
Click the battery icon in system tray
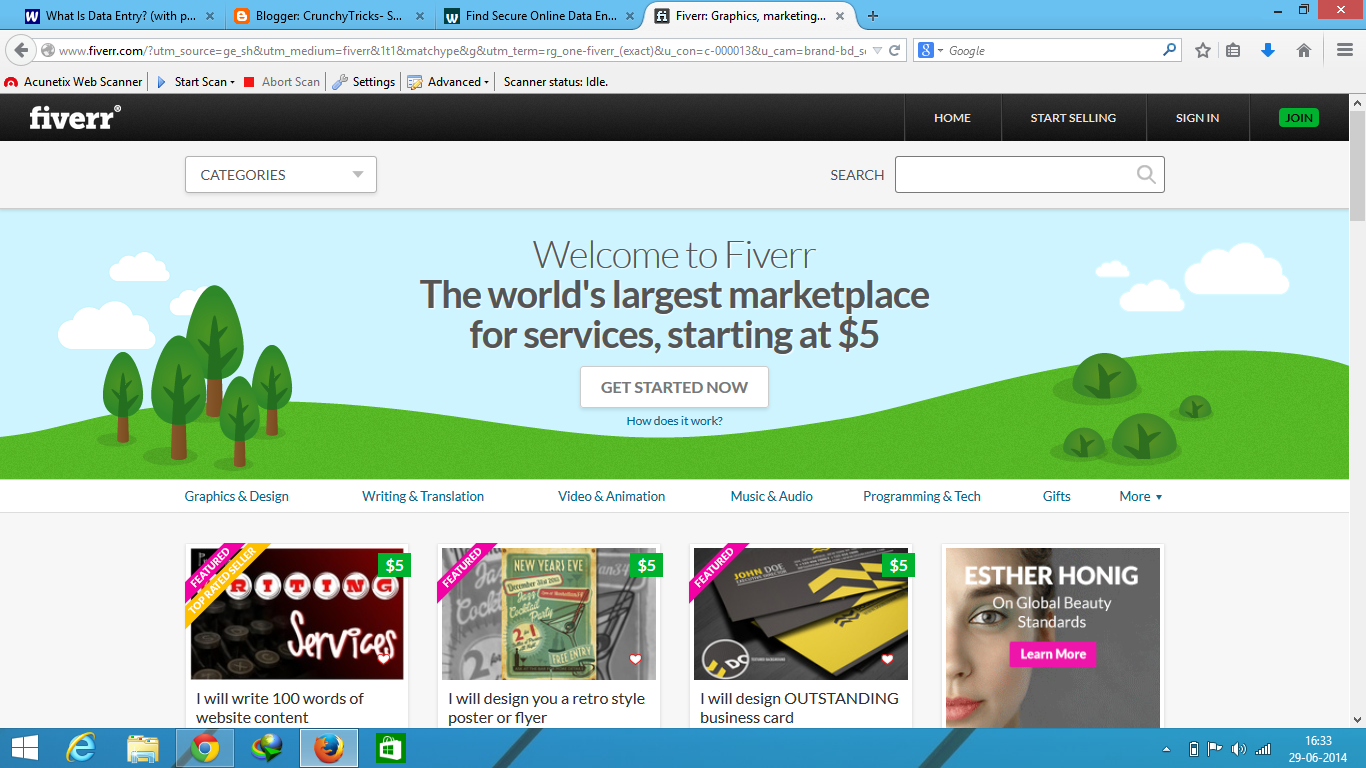(1193, 749)
